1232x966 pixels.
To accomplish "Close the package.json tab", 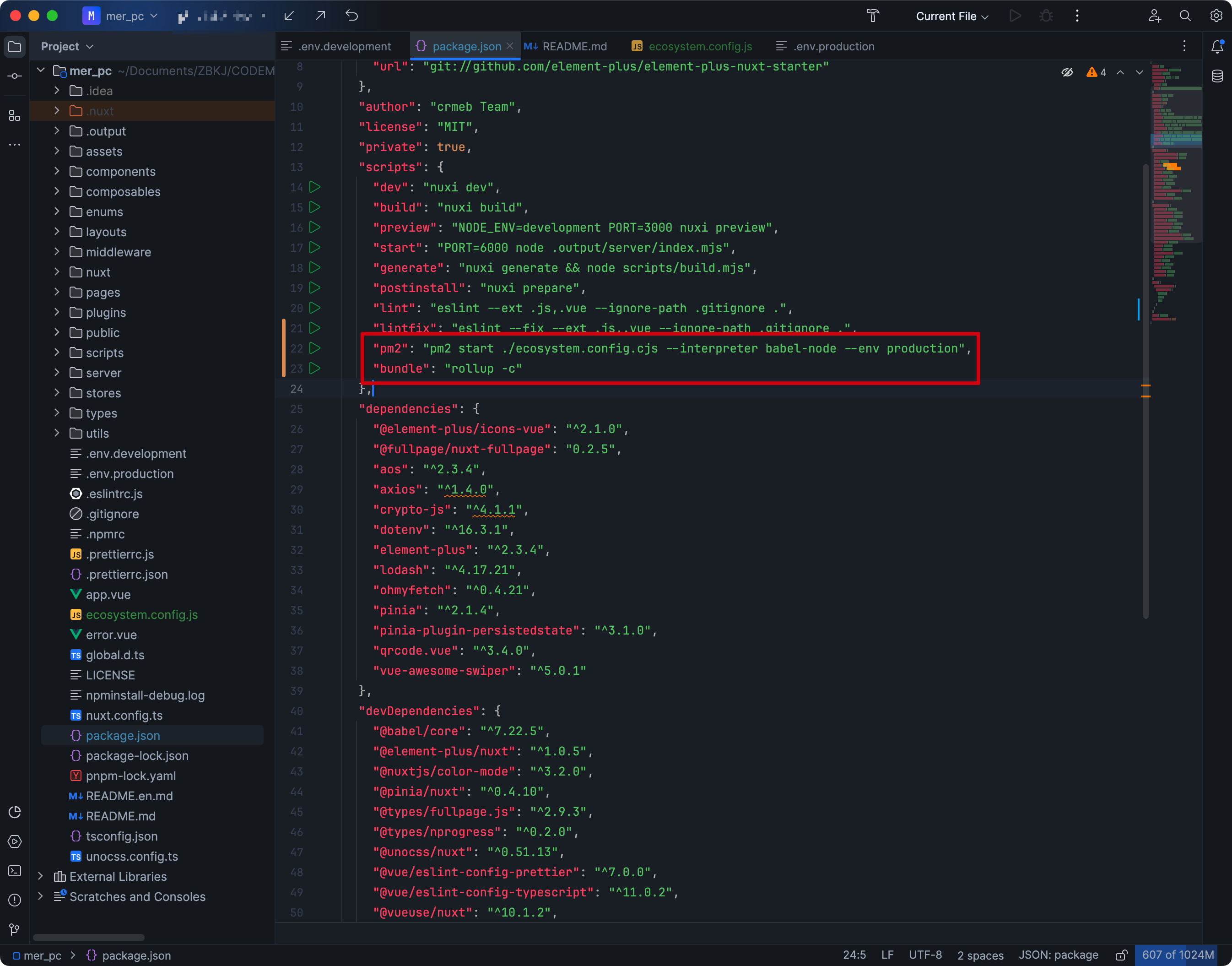I will (x=510, y=46).
